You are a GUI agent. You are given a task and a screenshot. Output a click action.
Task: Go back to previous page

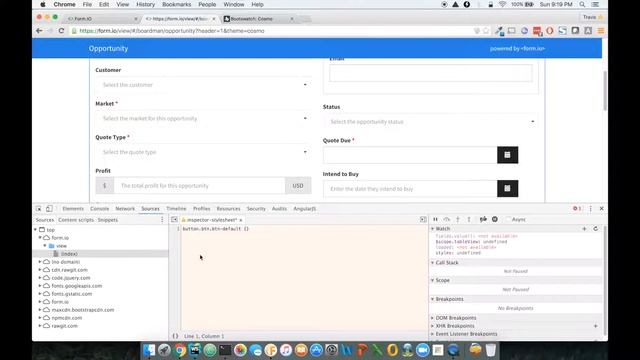pos(39,31)
